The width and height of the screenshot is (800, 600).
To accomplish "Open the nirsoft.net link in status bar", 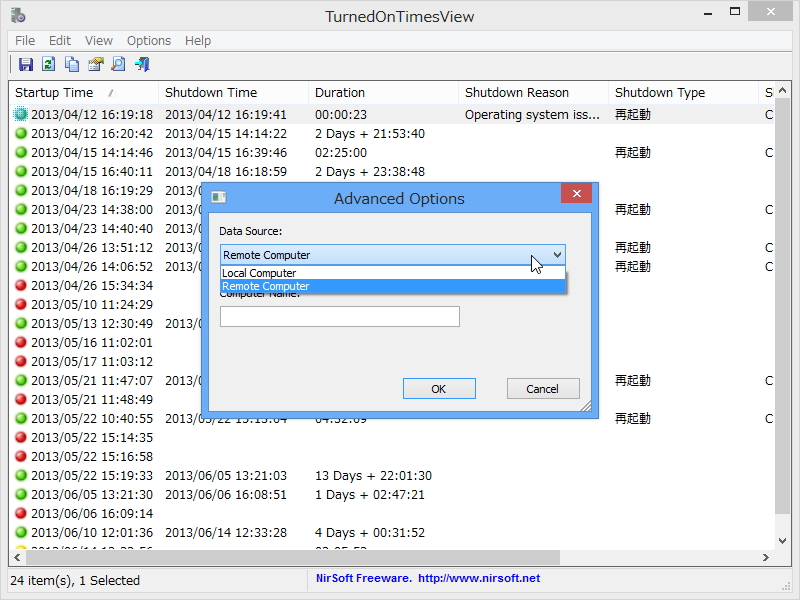I will click(479, 578).
